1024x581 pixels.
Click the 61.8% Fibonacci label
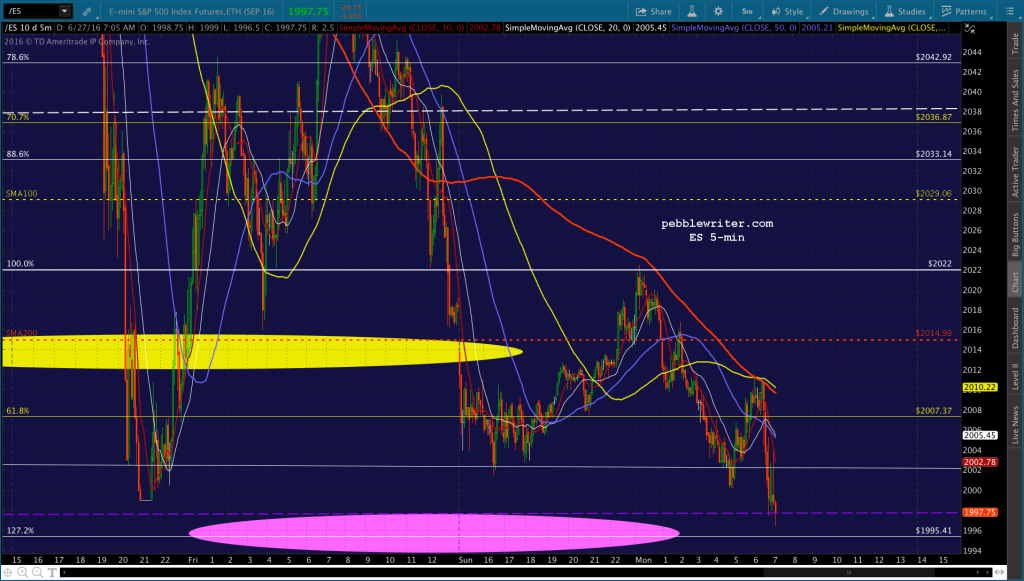click(18, 411)
